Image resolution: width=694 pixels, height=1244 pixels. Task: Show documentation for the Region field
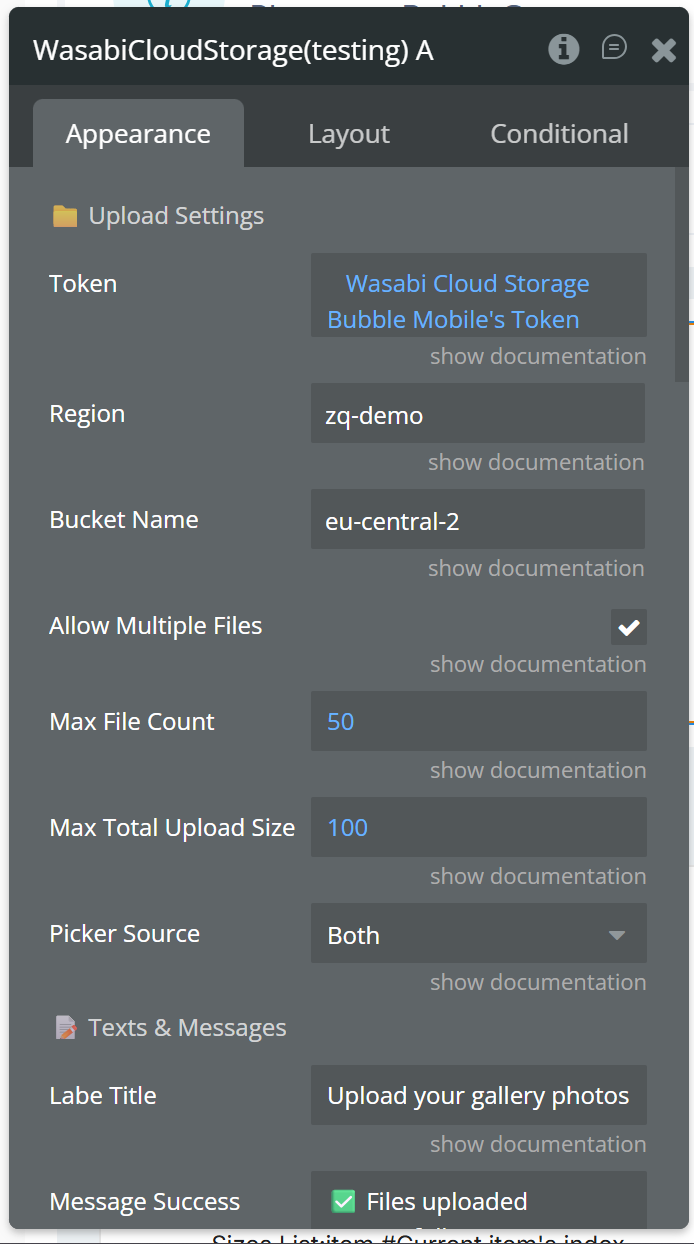(536, 462)
